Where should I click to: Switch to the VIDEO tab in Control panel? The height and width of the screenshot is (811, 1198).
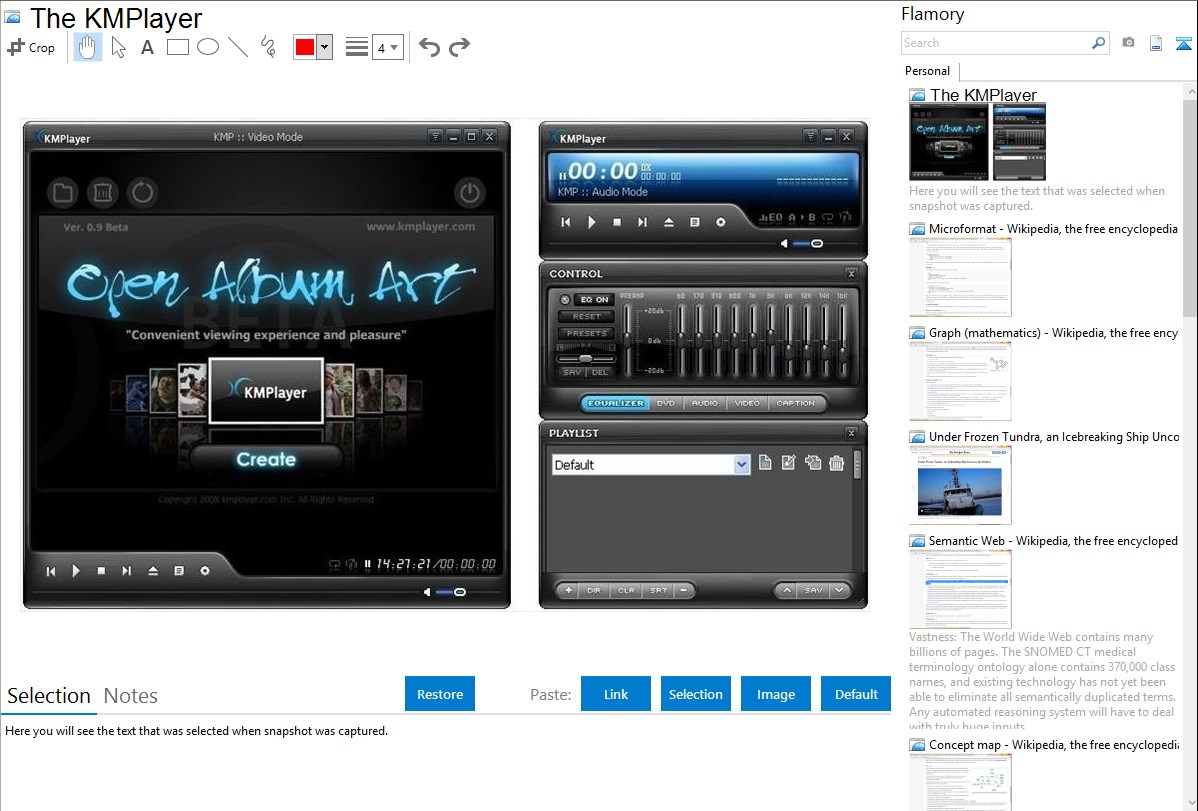(747, 404)
